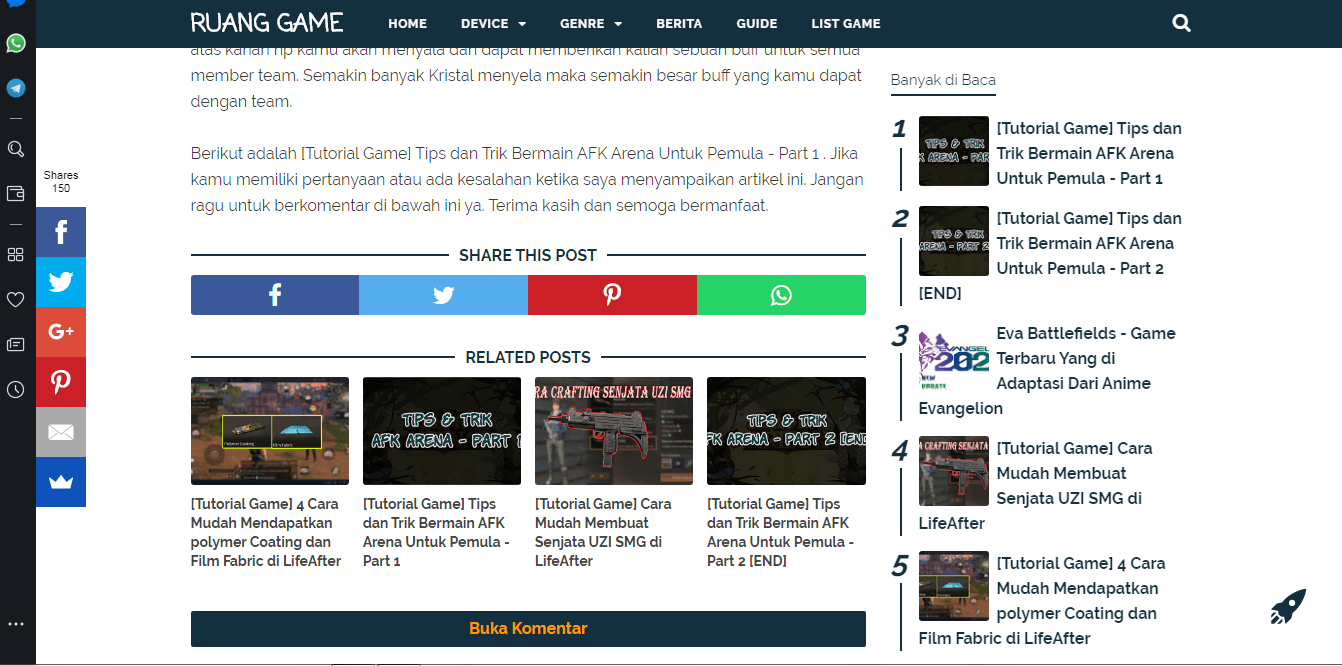Open related link Membuat Senjata UZI SMG

click(x=603, y=532)
